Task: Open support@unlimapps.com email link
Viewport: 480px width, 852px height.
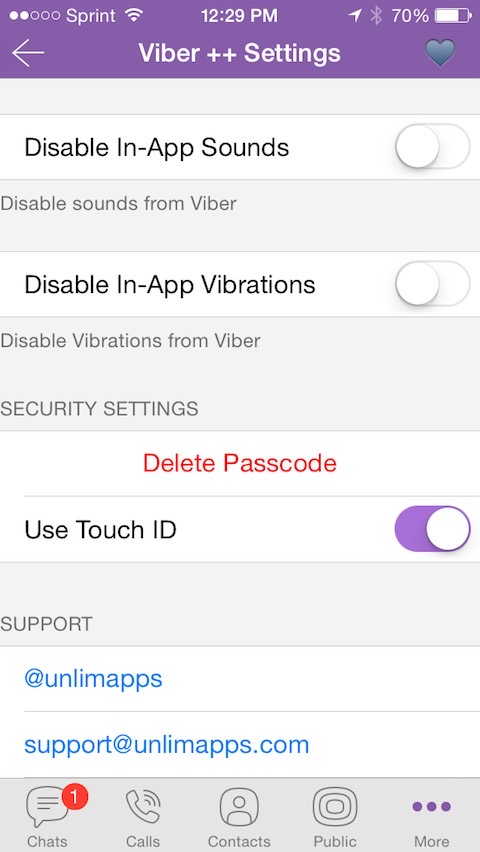Action: point(166,744)
